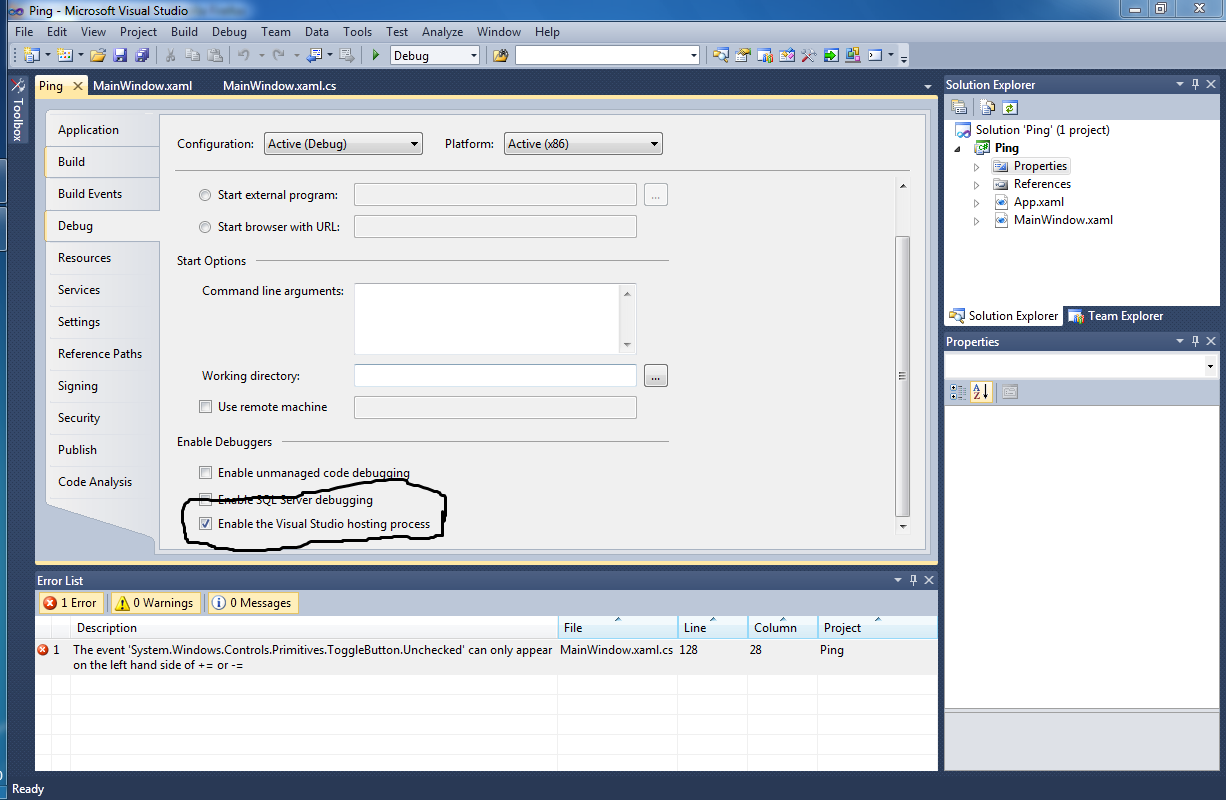This screenshot has height=800, width=1226.
Task: Open the Code Analysis side tab
Action: pyautogui.click(x=102, y=482)
